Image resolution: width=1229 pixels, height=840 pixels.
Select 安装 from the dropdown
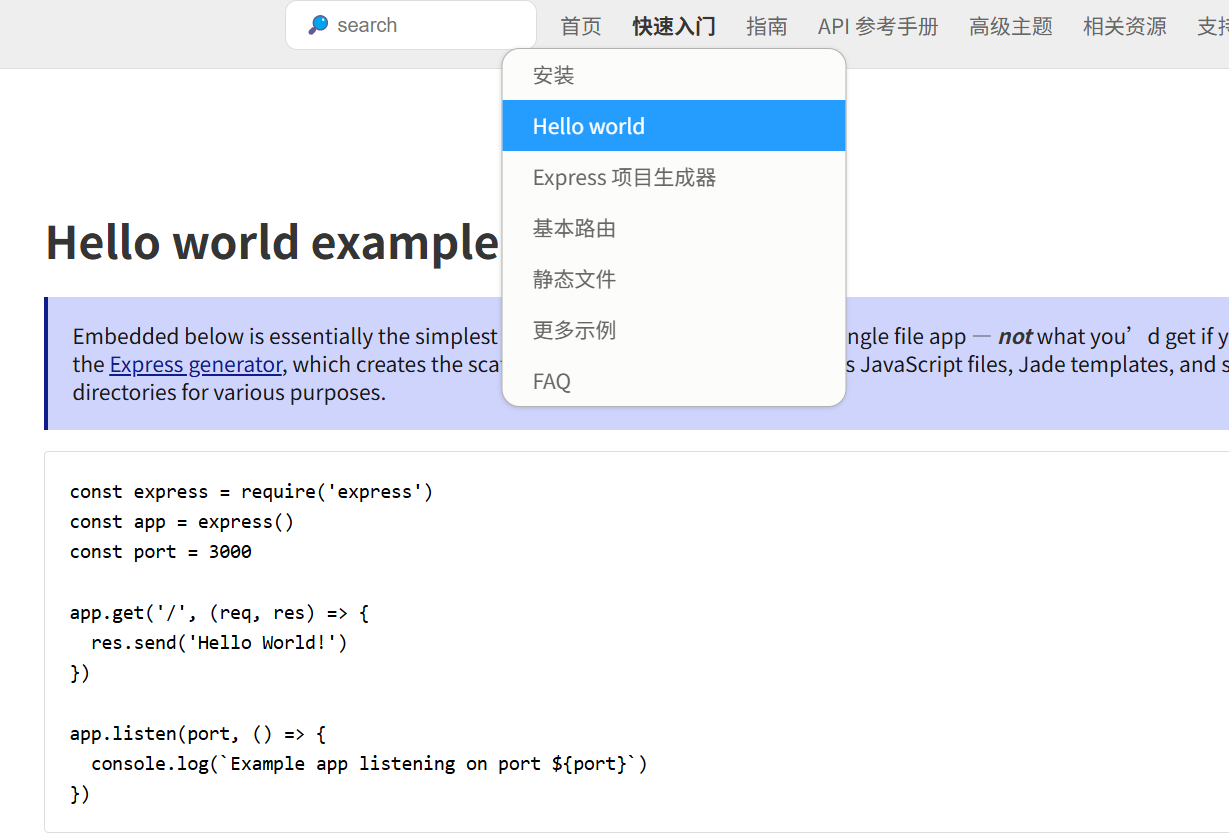pos(674,75)
